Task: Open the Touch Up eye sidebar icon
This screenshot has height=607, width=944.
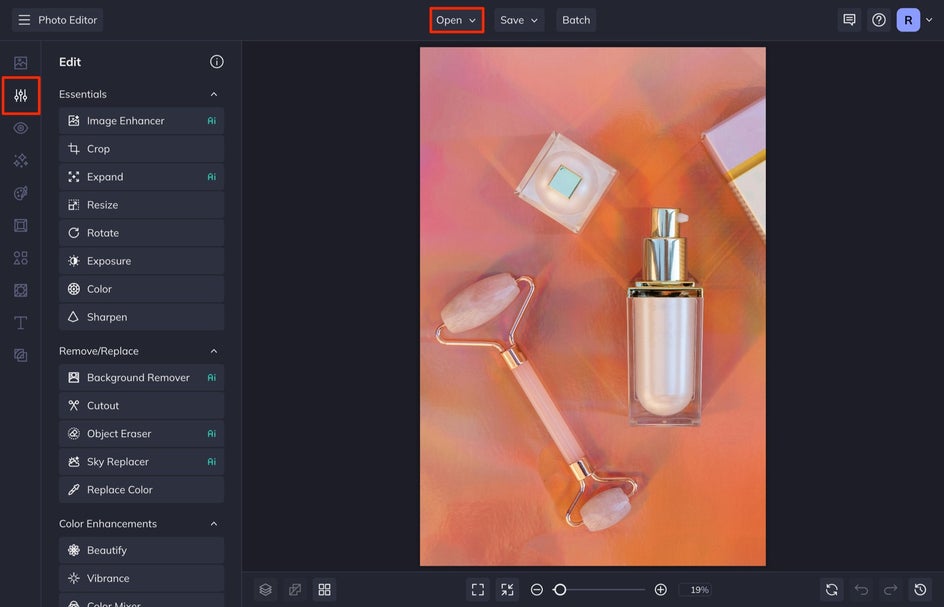Action: pyautogui.click(x=20, y=128)
